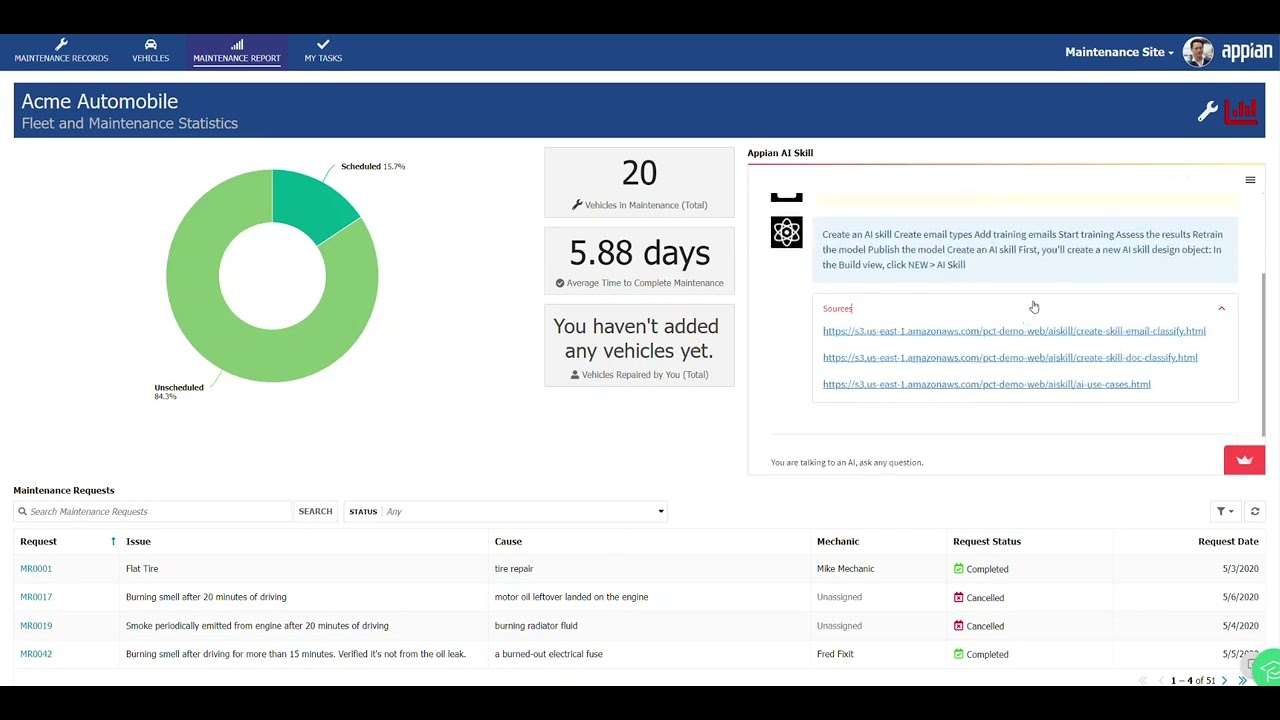Open grid filter options icon
Screen dimensions: 1280x720
coord(1225,512)
